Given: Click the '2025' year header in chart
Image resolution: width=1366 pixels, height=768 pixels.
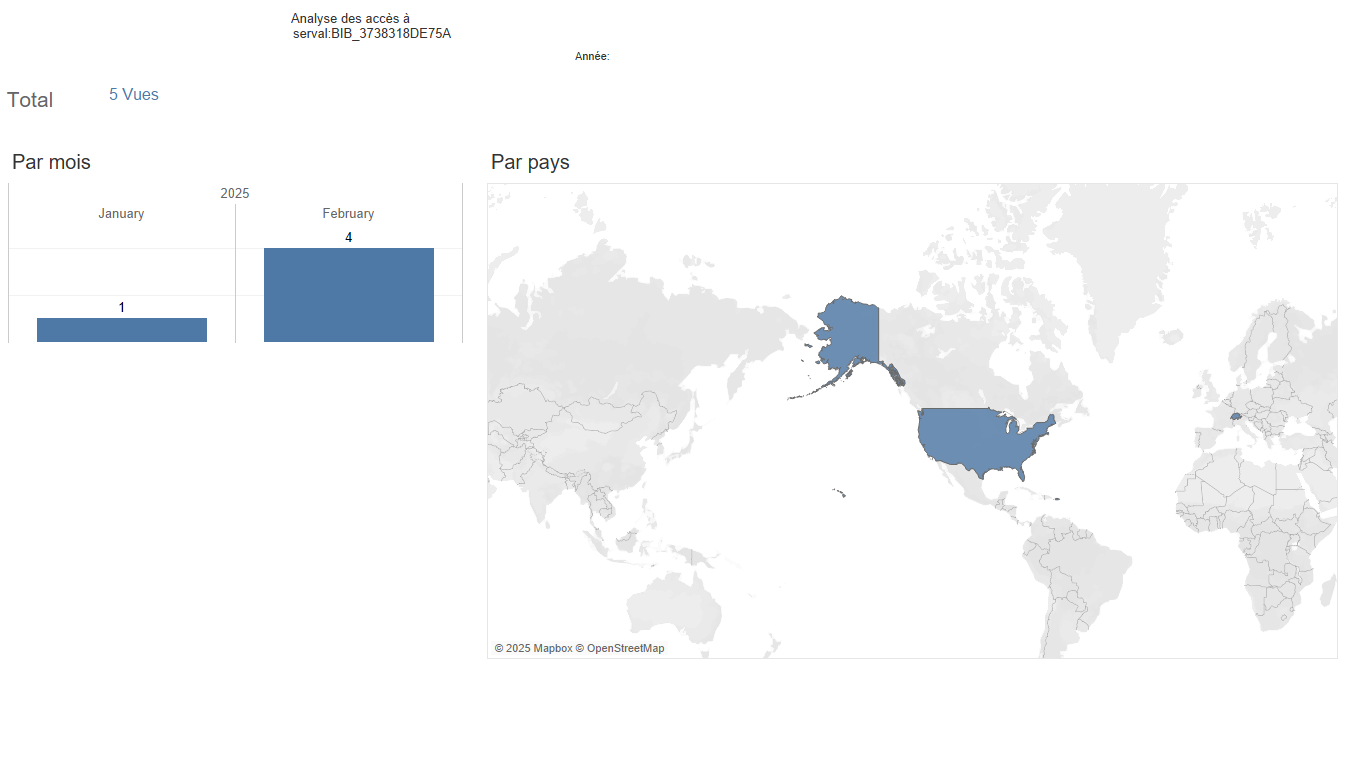Looking at the screenshot, I should 235,193.
